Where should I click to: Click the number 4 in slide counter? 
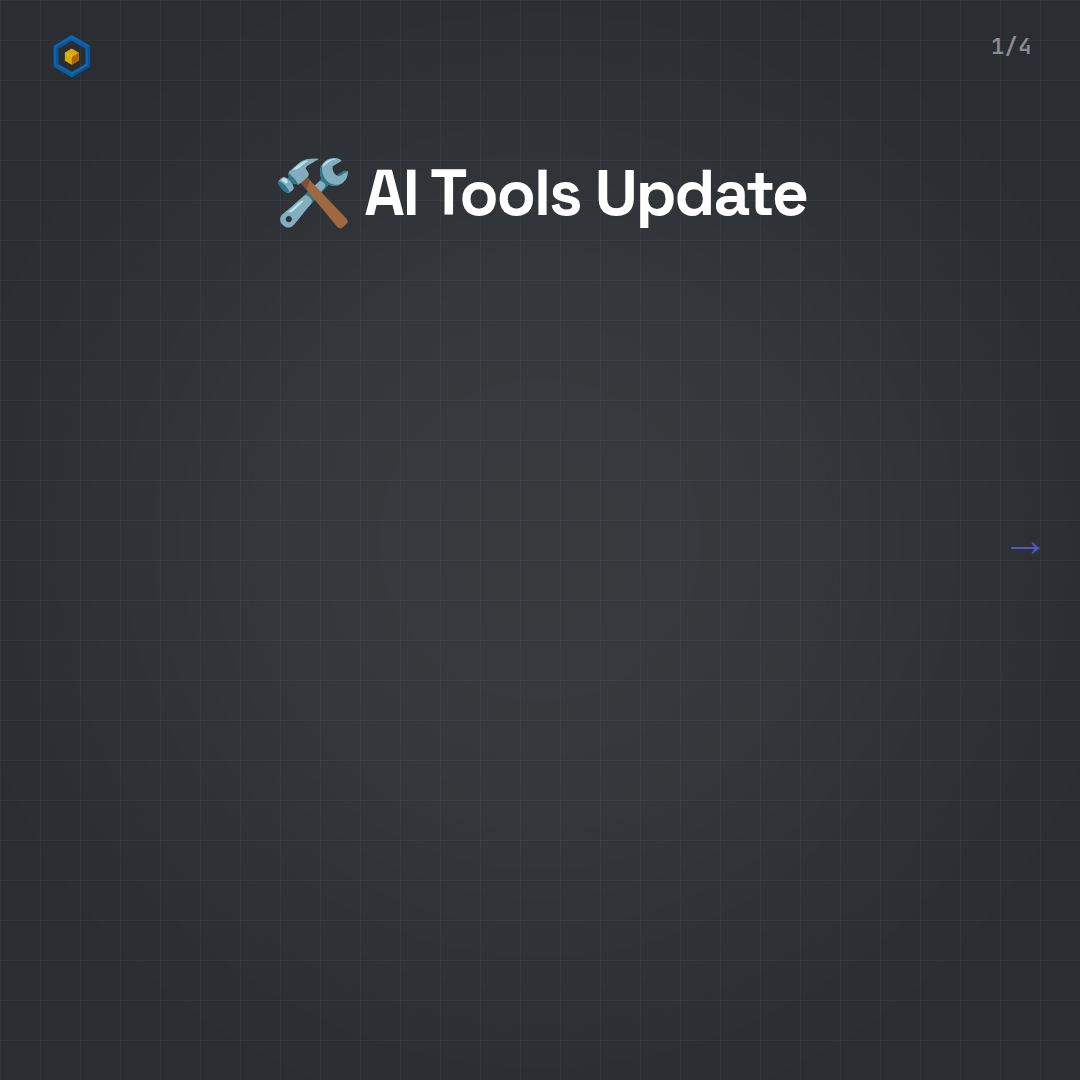1025,46
